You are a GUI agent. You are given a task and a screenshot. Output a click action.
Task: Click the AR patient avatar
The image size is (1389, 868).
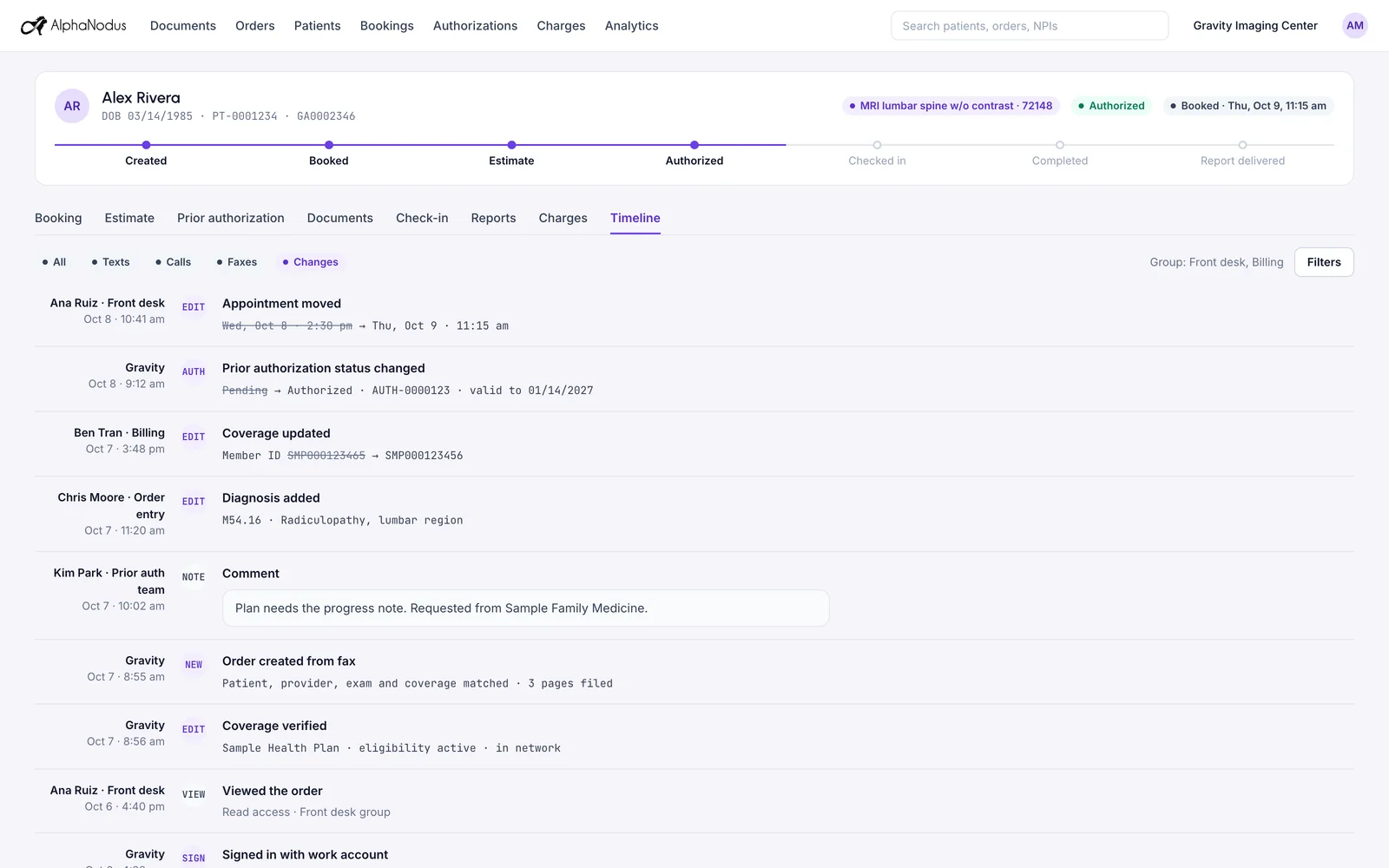point(72,106)
